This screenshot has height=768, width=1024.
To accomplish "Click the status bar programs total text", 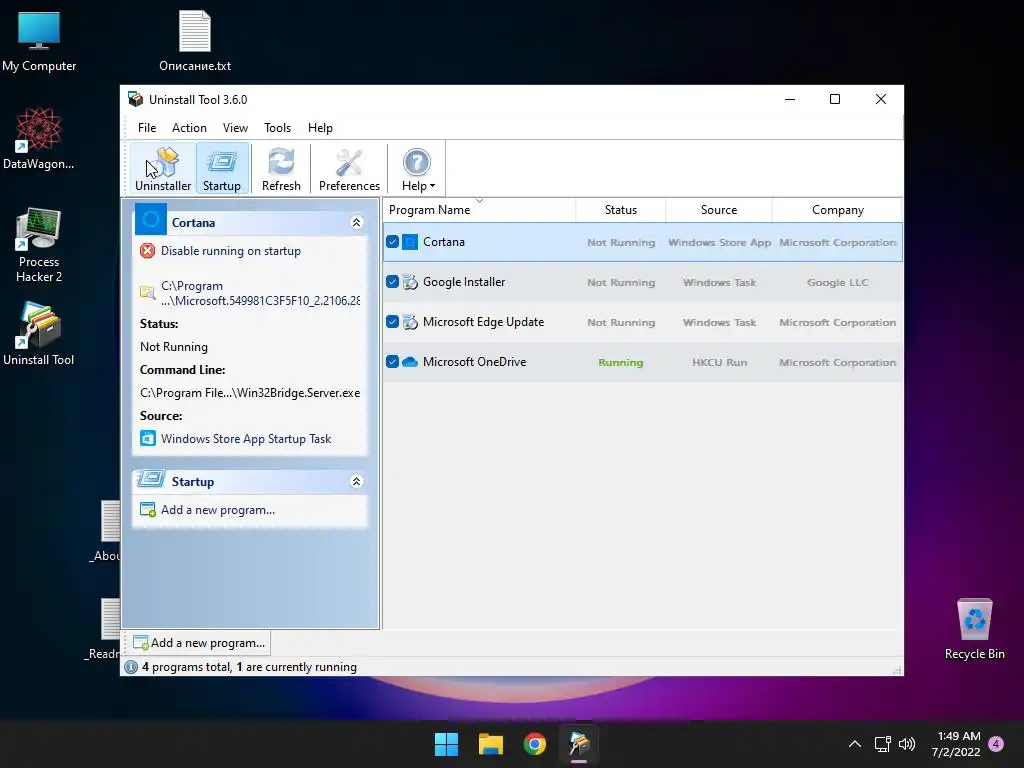I will pyautogui.click(x=249, y=667).
